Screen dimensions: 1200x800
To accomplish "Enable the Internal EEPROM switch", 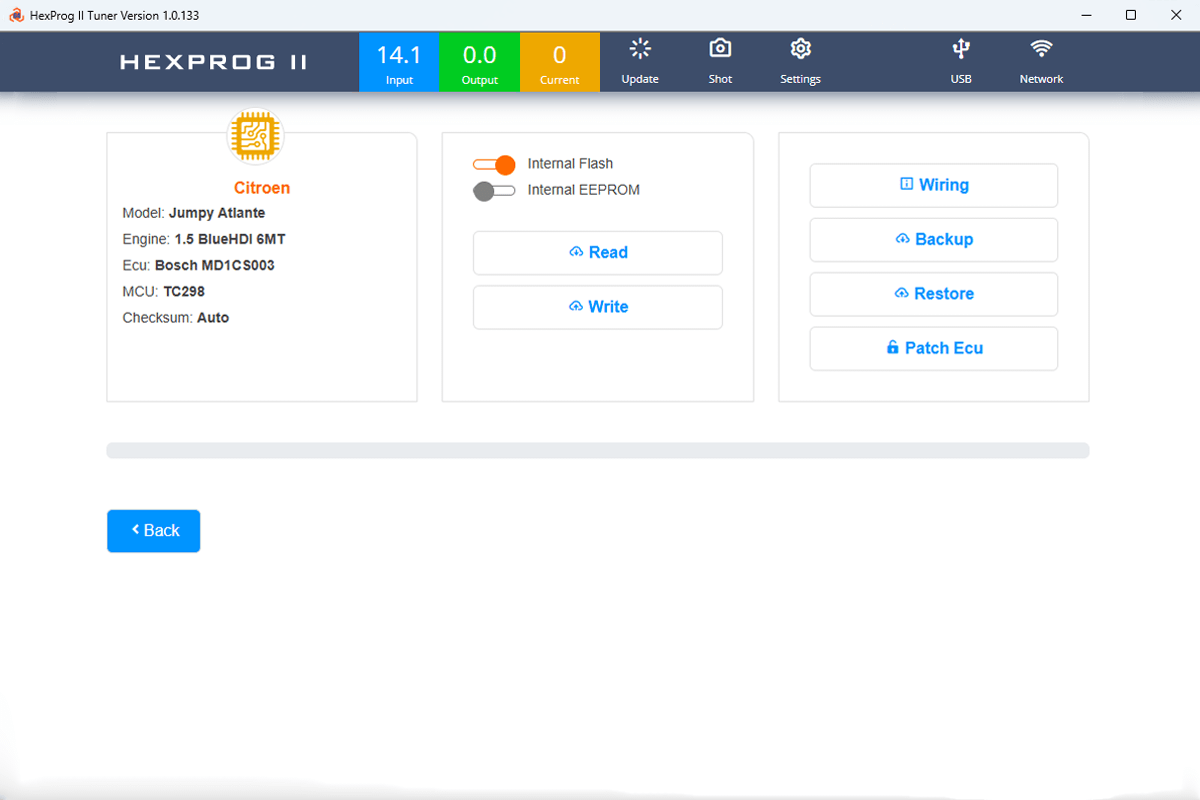I will coord(494,190).
